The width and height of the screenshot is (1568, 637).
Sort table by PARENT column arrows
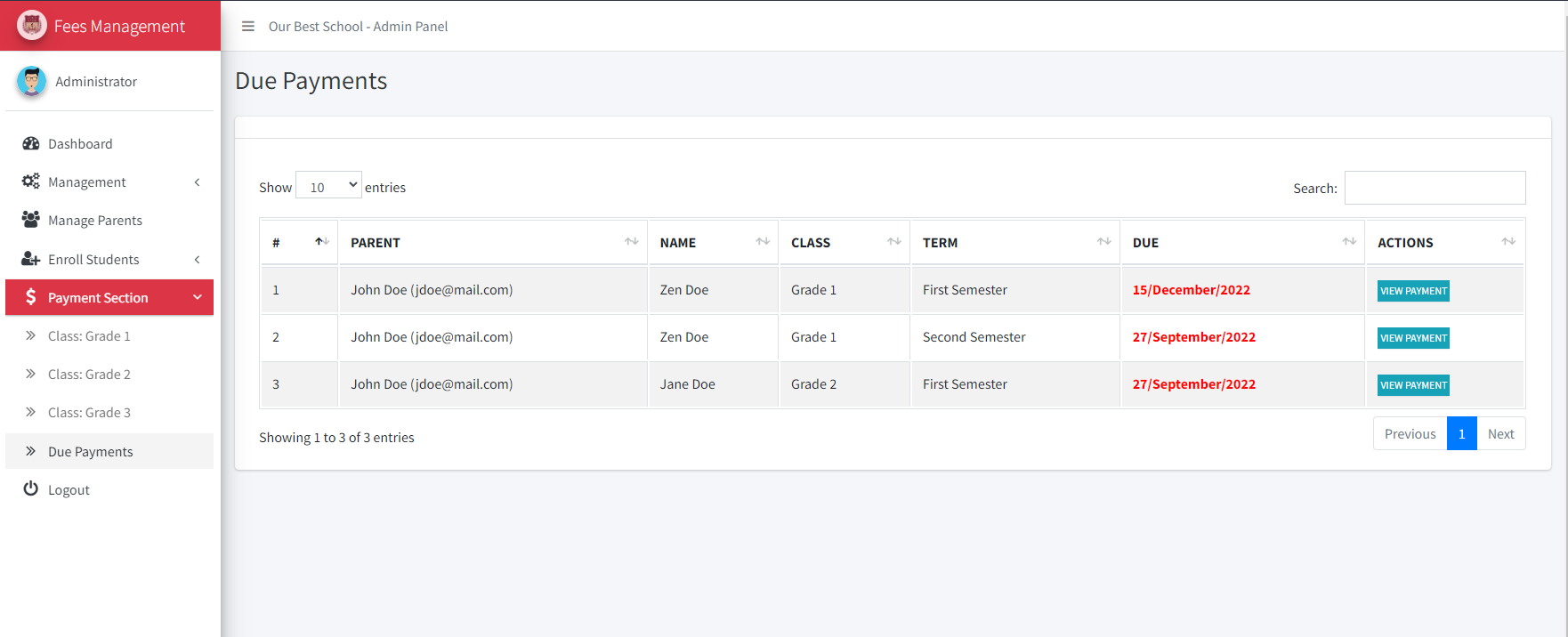[x=632, y=241]
